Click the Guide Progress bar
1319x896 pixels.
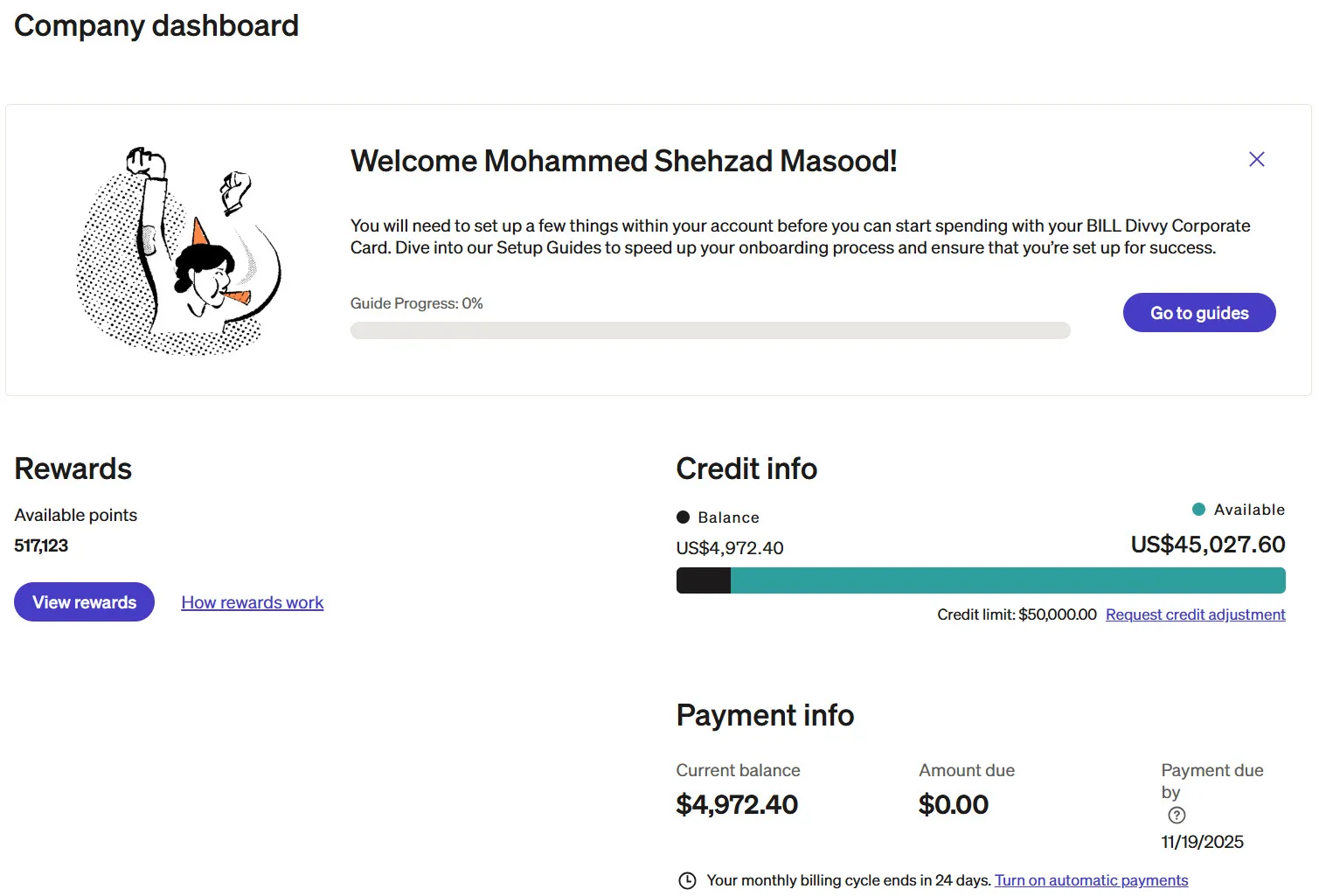pyautogui.click(x=710, y=330)
